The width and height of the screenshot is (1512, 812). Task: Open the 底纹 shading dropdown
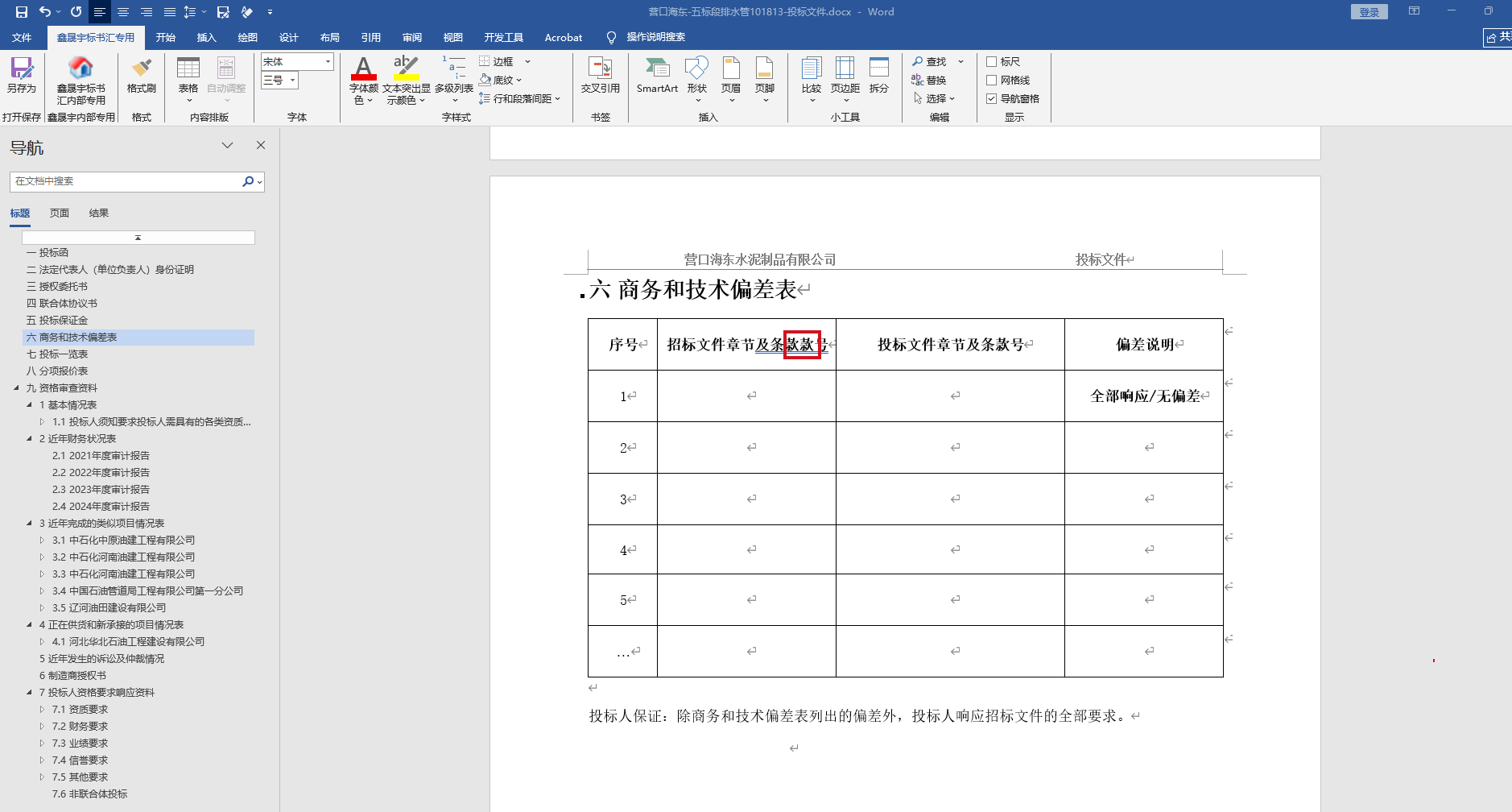(518, 80)
